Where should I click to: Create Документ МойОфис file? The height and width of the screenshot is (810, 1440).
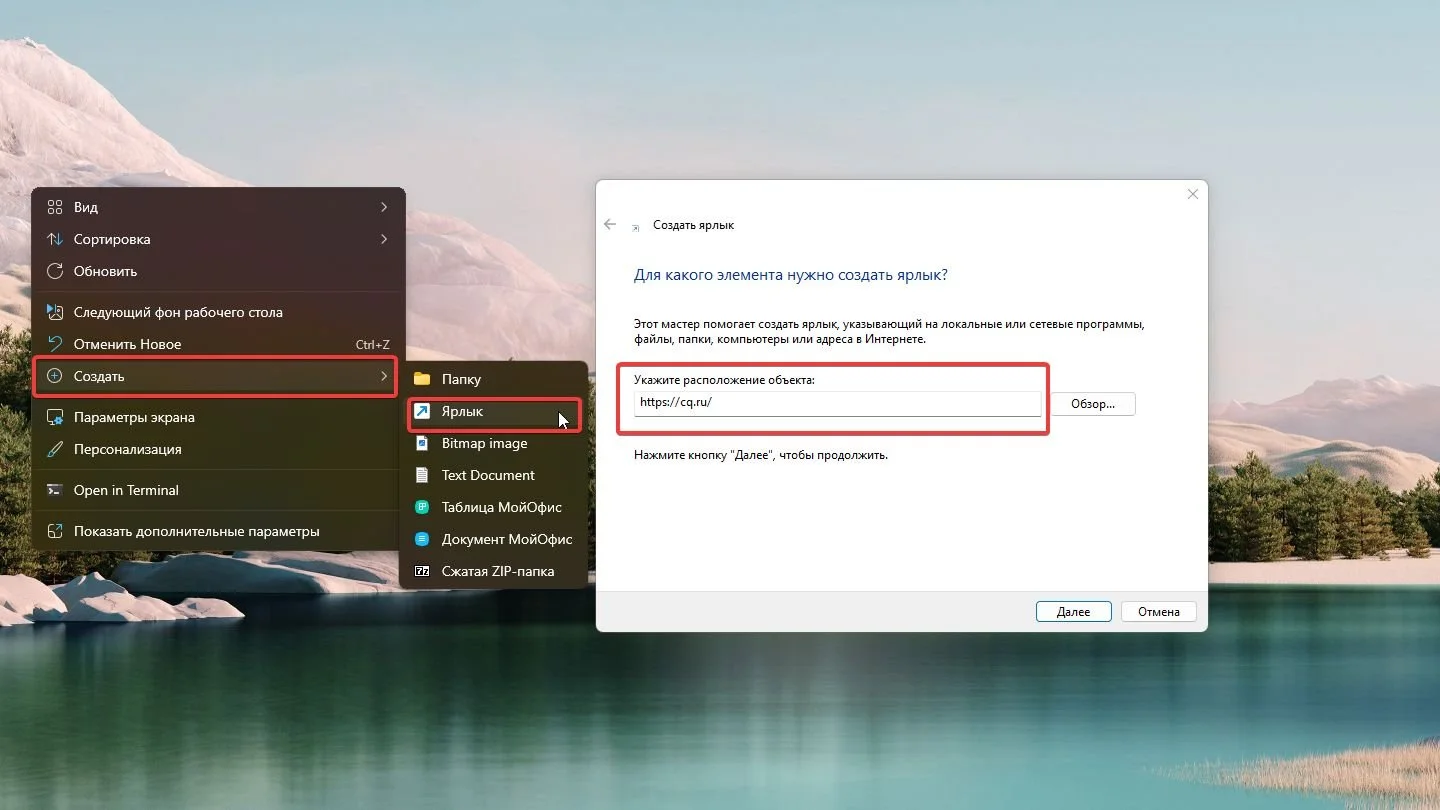click(493, 539)
